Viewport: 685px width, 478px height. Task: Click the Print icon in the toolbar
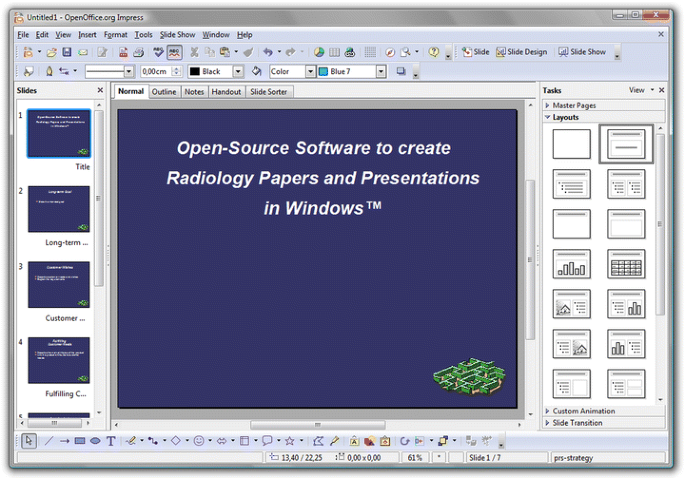tap(138, 52)
